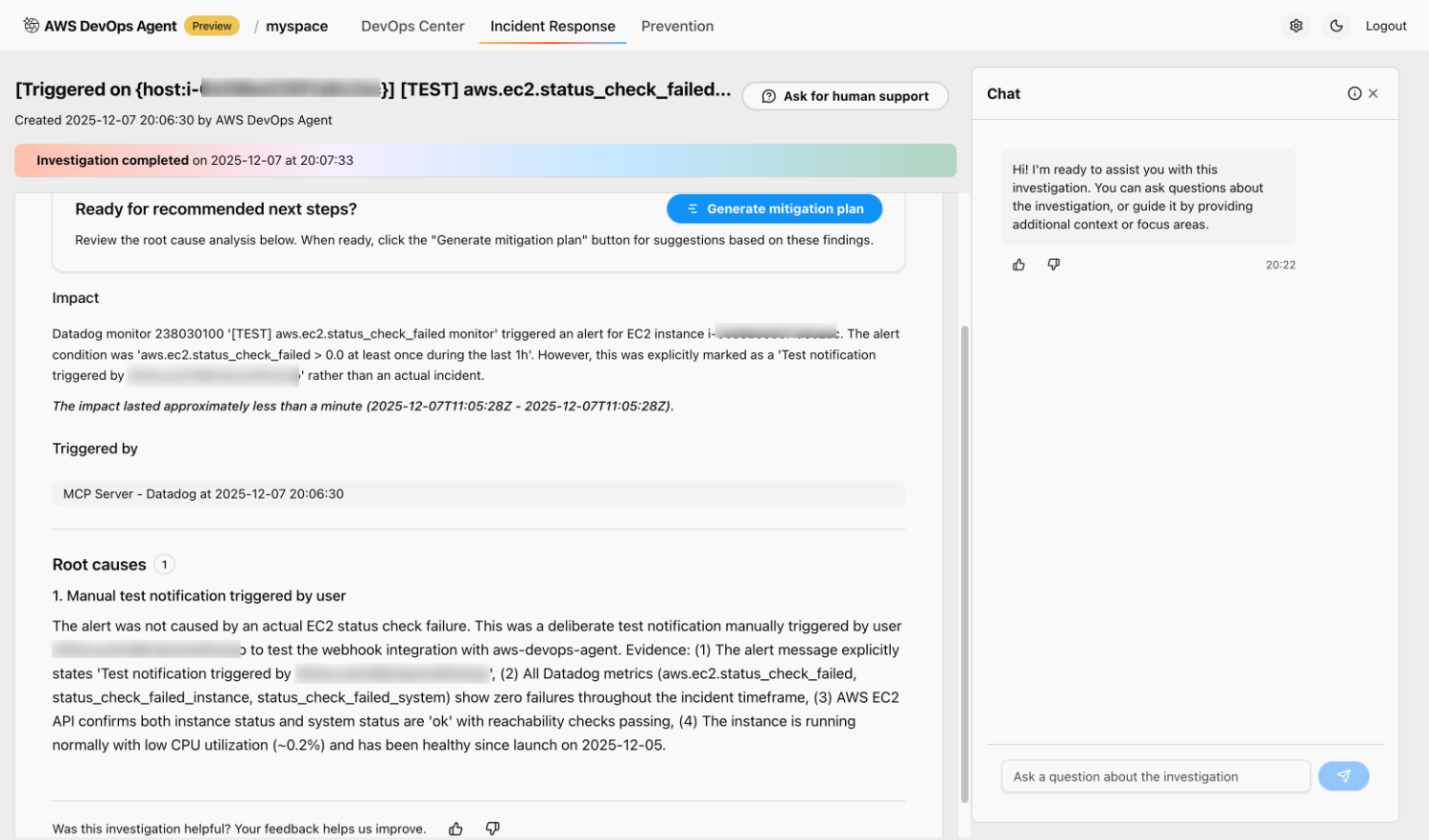Click the investigation panel vertical scrollbar
The width and height of the screenshot is (1429, 840).
click(964, 564)
